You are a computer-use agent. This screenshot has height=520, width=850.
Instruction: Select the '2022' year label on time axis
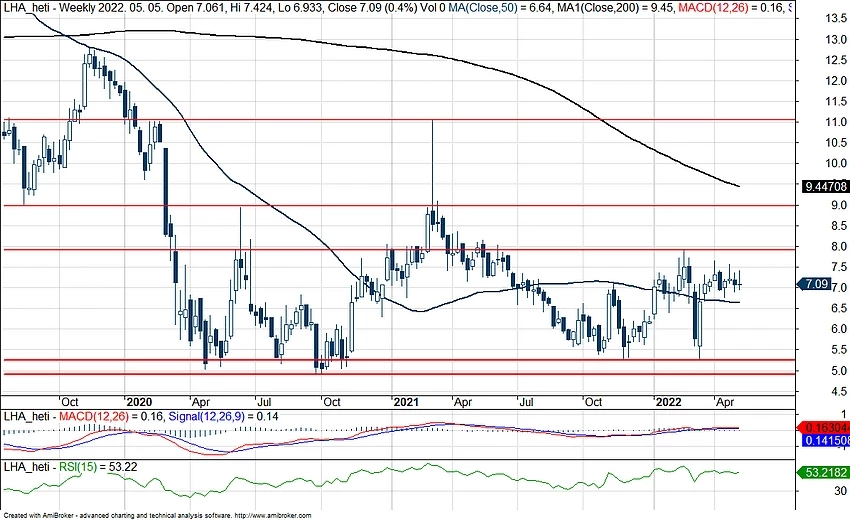(668, 402)
